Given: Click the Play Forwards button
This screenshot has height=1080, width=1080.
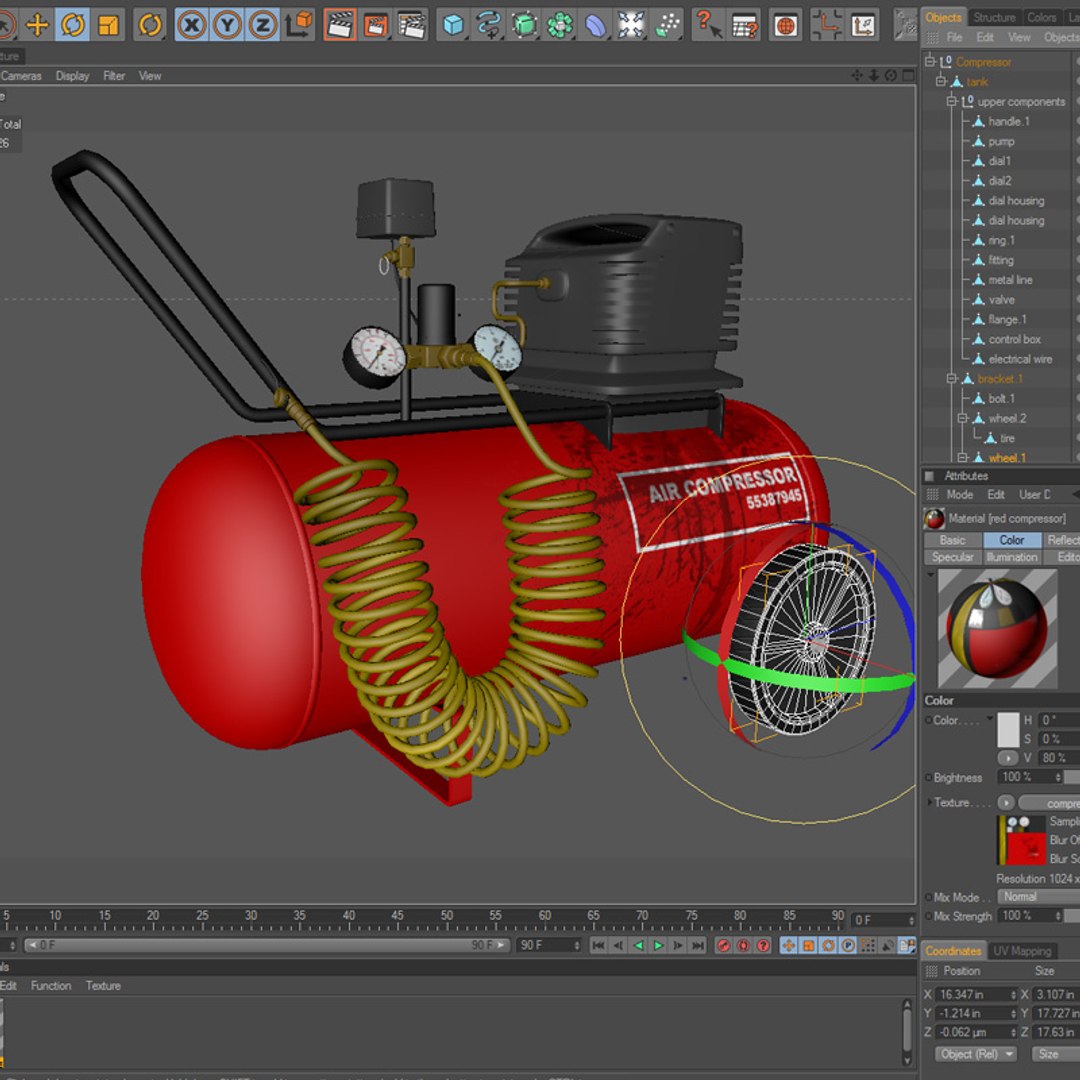Looking at the screenshot, I should point(658,946).
